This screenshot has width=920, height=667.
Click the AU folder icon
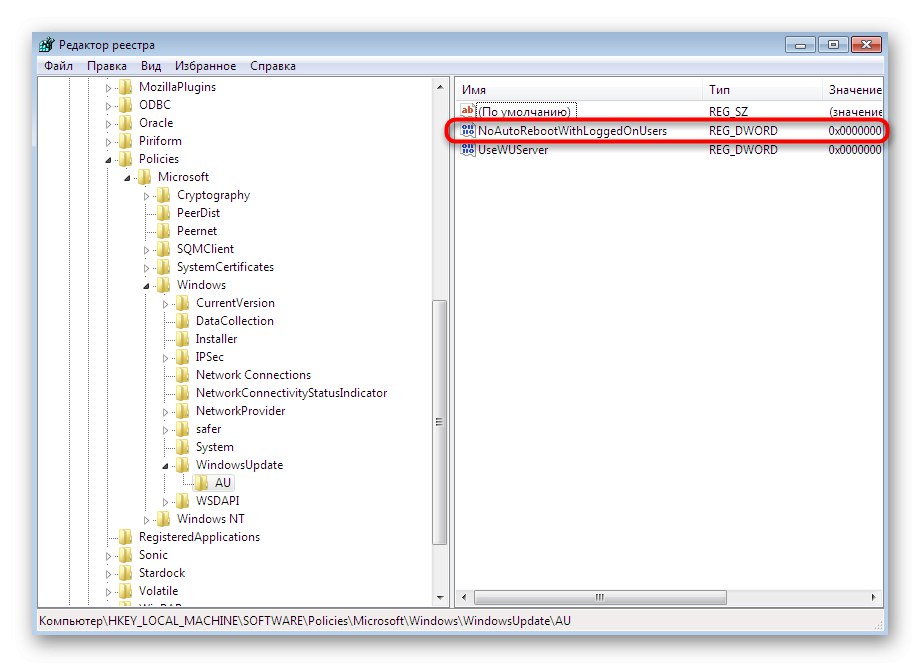[202, 483]
